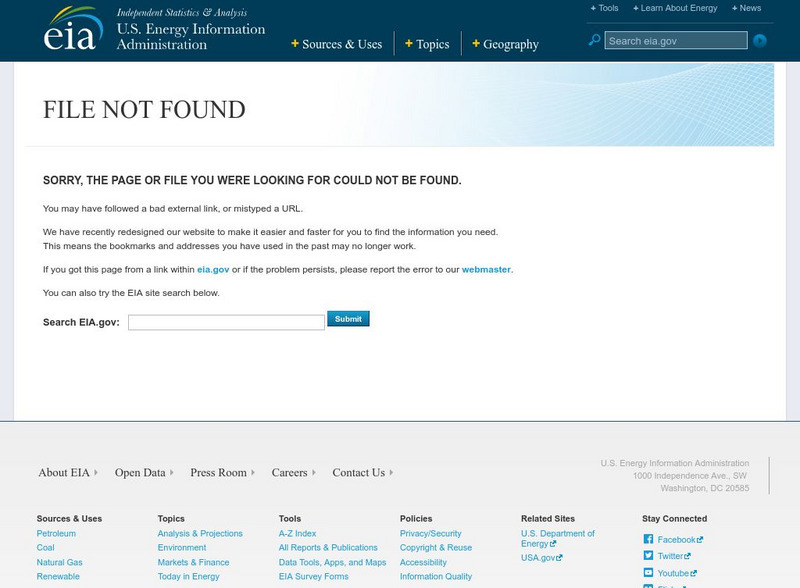Viewport: 800px width, 588px height.
Task: Click the Submit search button
Action: point(348,318)
